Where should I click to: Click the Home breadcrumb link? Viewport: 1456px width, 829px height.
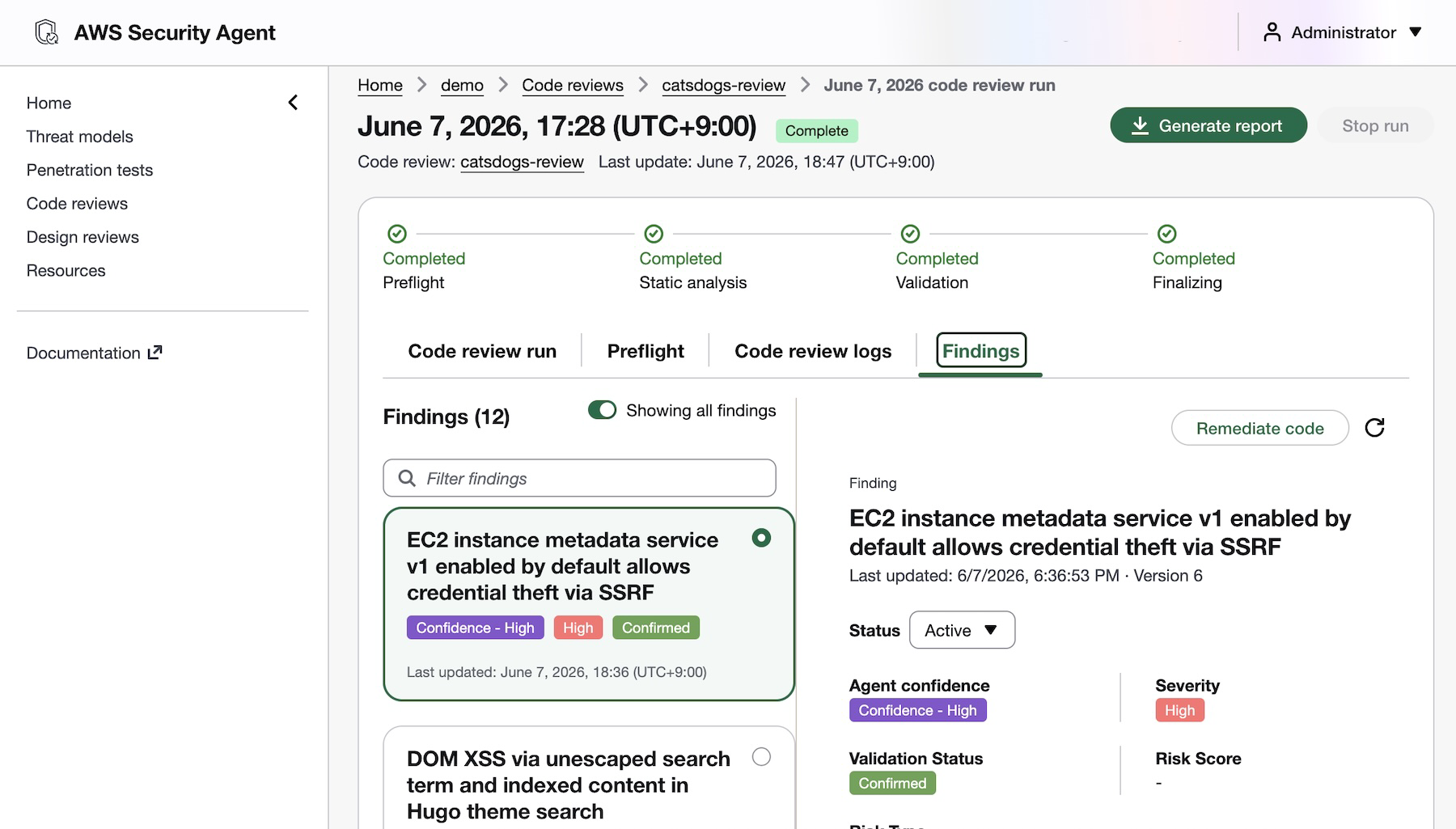(380, 85)
